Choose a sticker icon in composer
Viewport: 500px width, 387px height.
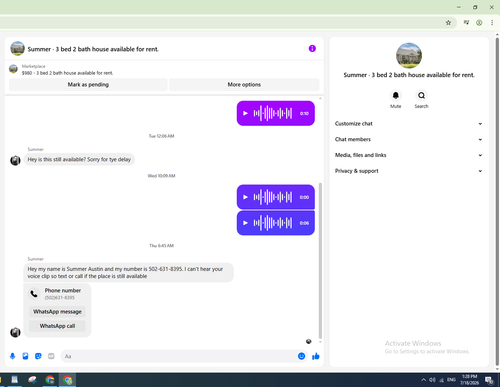[38, 356]
